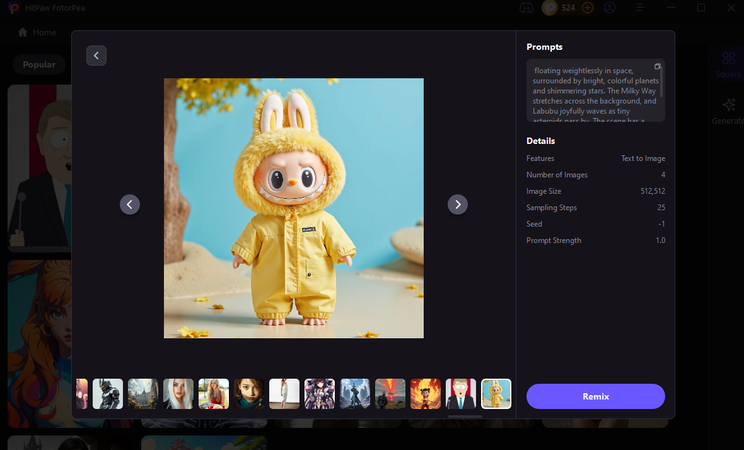Image resolution: width=744 pixels, height=450 pixels.
Task: Select the blonde woman in red thumbnail
Action: (214, 394)
